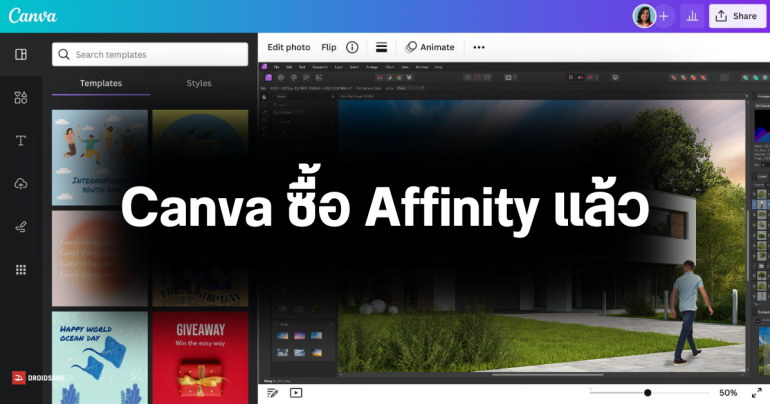Image resolution: width=770 pixels, height=404 pixels.
Task: Select the purple Photo Persona icon
Action: tap(269, 78)
